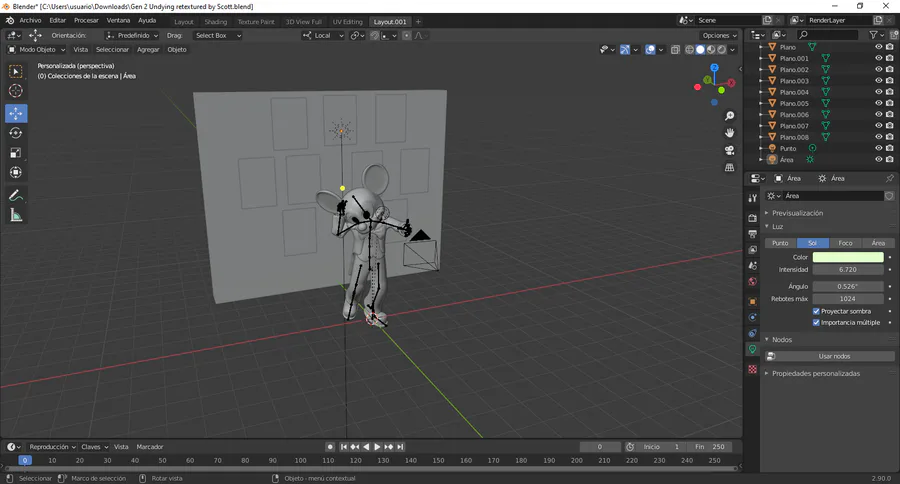900x484 pixels.
Task: Open the light Color swatch
Action: coord(848,257)
